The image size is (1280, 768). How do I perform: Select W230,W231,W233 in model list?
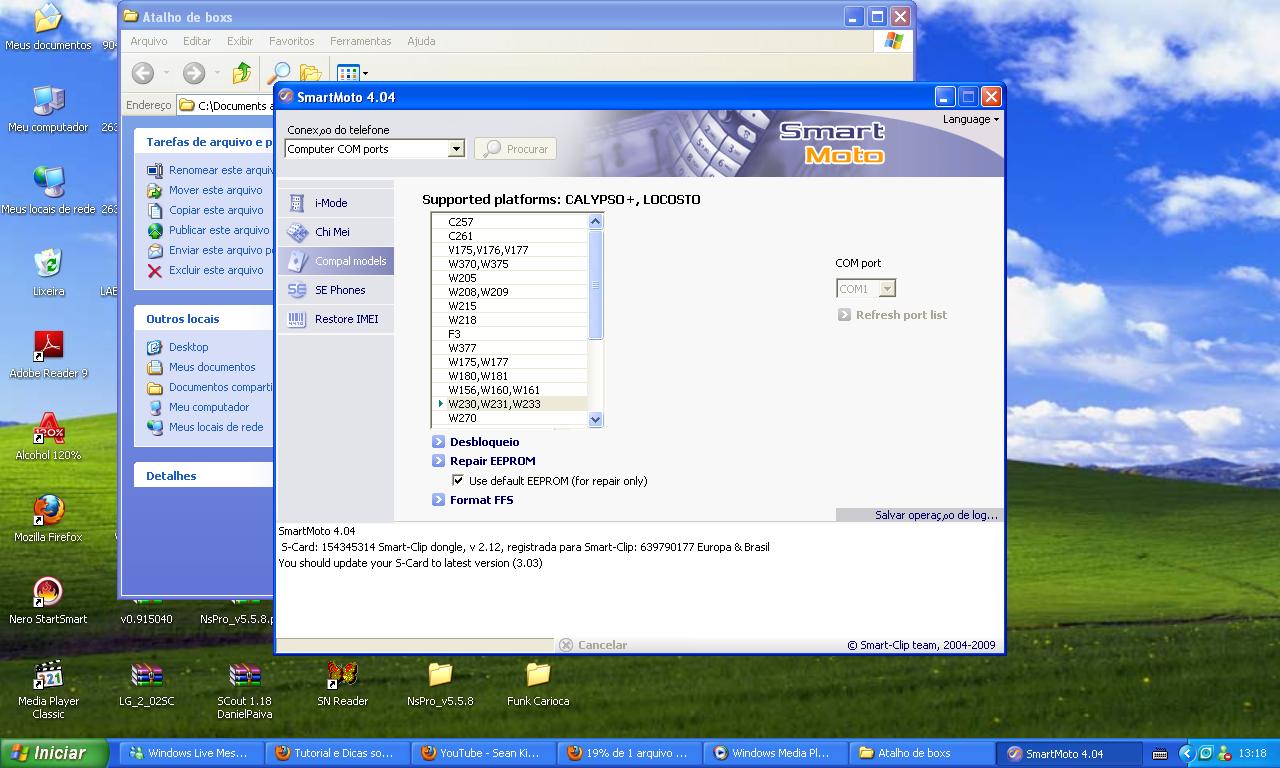[510, 404]
